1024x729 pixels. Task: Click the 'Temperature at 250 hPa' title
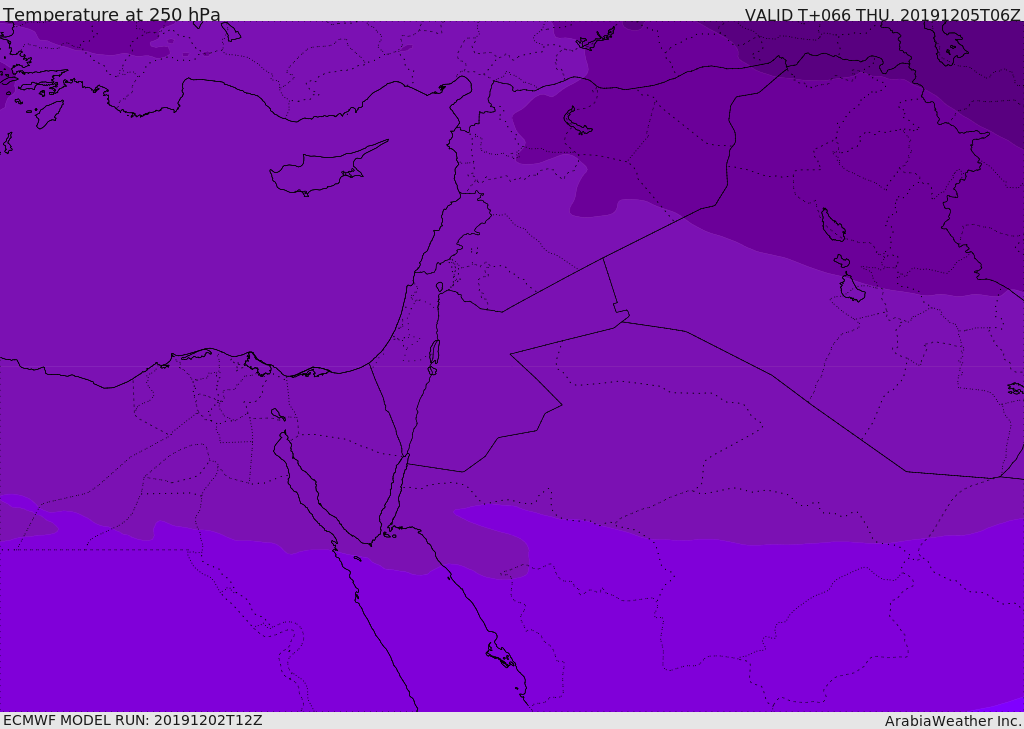pyautogui.click(x=112, y=14)
